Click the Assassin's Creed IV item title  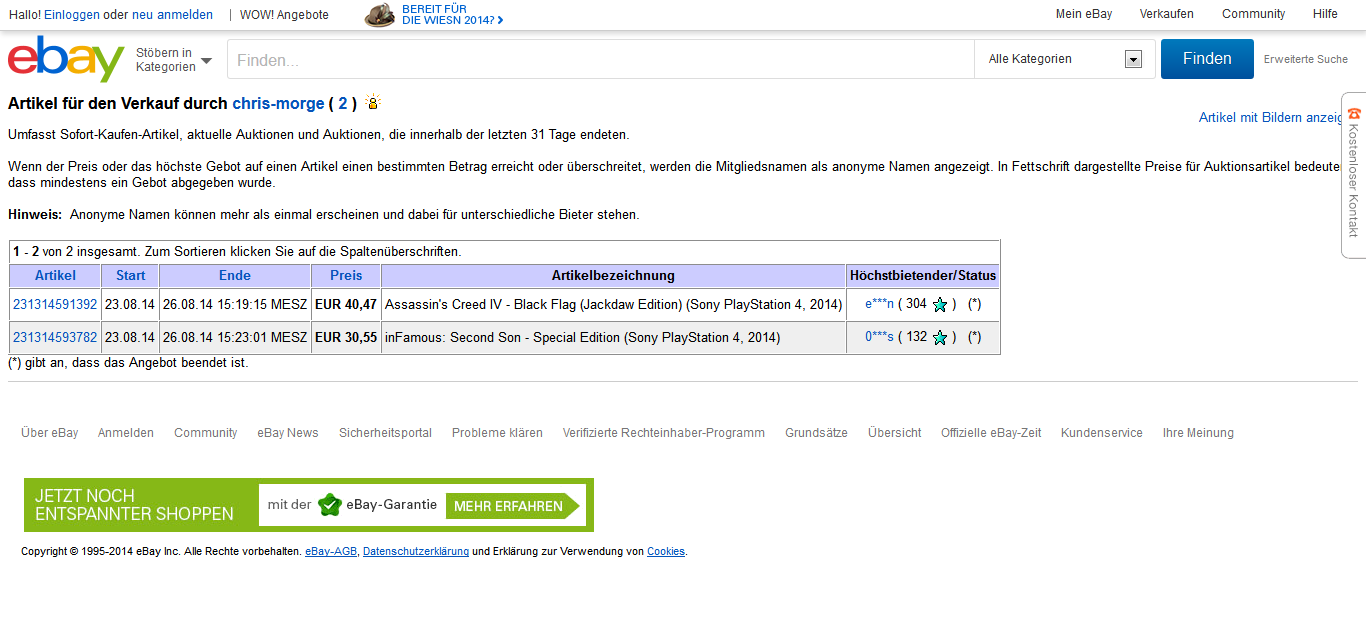tap(614, 305)
